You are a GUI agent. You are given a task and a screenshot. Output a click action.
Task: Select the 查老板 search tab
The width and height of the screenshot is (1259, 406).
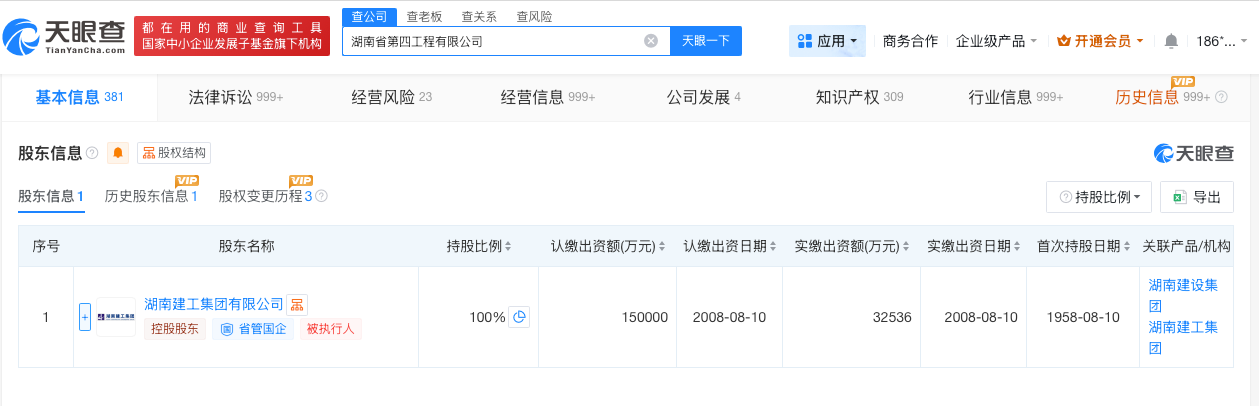424,16
